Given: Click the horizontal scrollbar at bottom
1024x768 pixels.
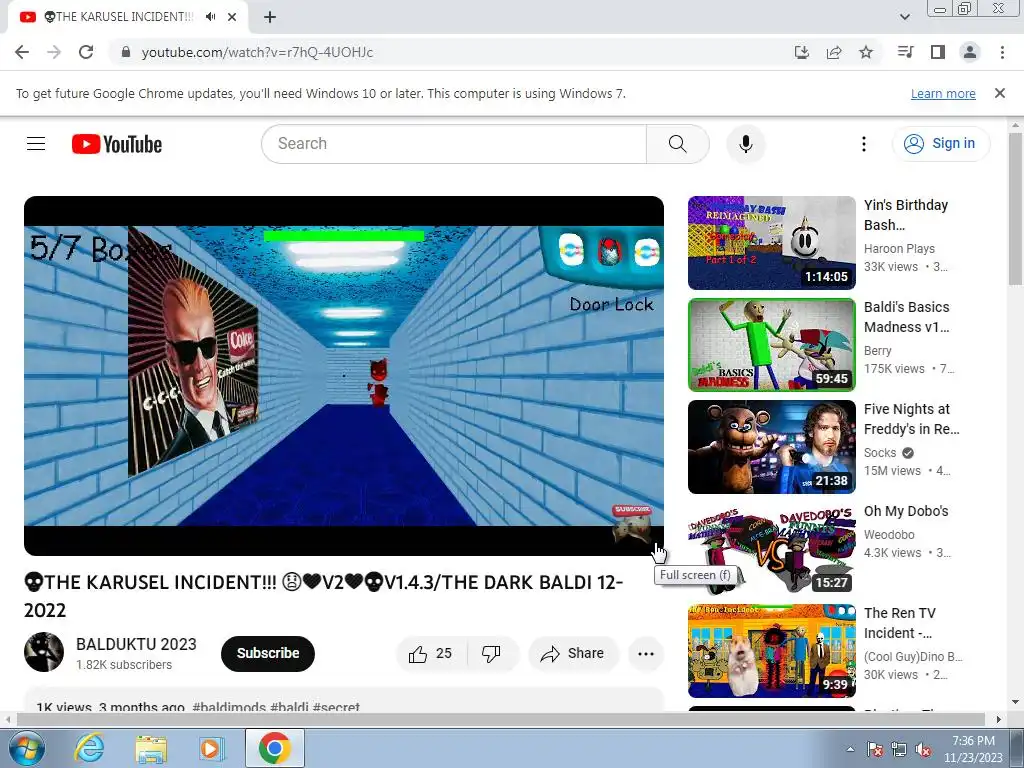Looking at the screenshot, I should pyautogui.click(x=503, y=719).
